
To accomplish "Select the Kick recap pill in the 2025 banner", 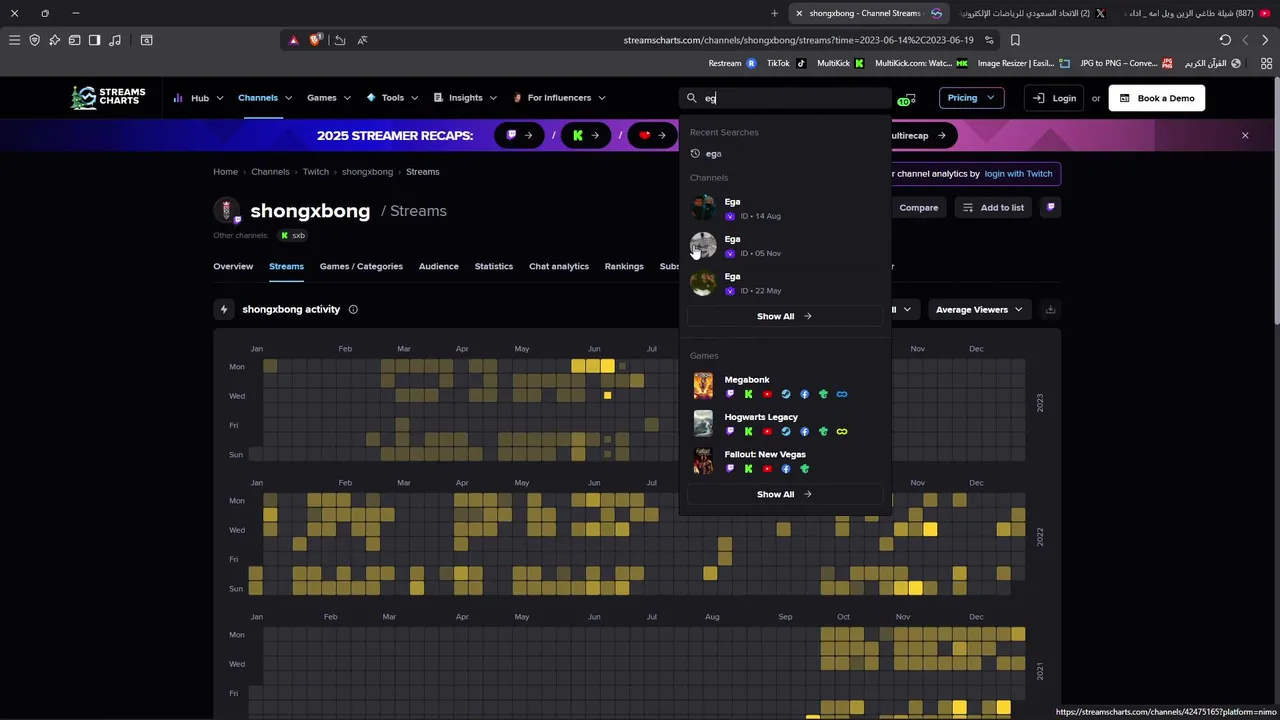I will tap(586, 135).
